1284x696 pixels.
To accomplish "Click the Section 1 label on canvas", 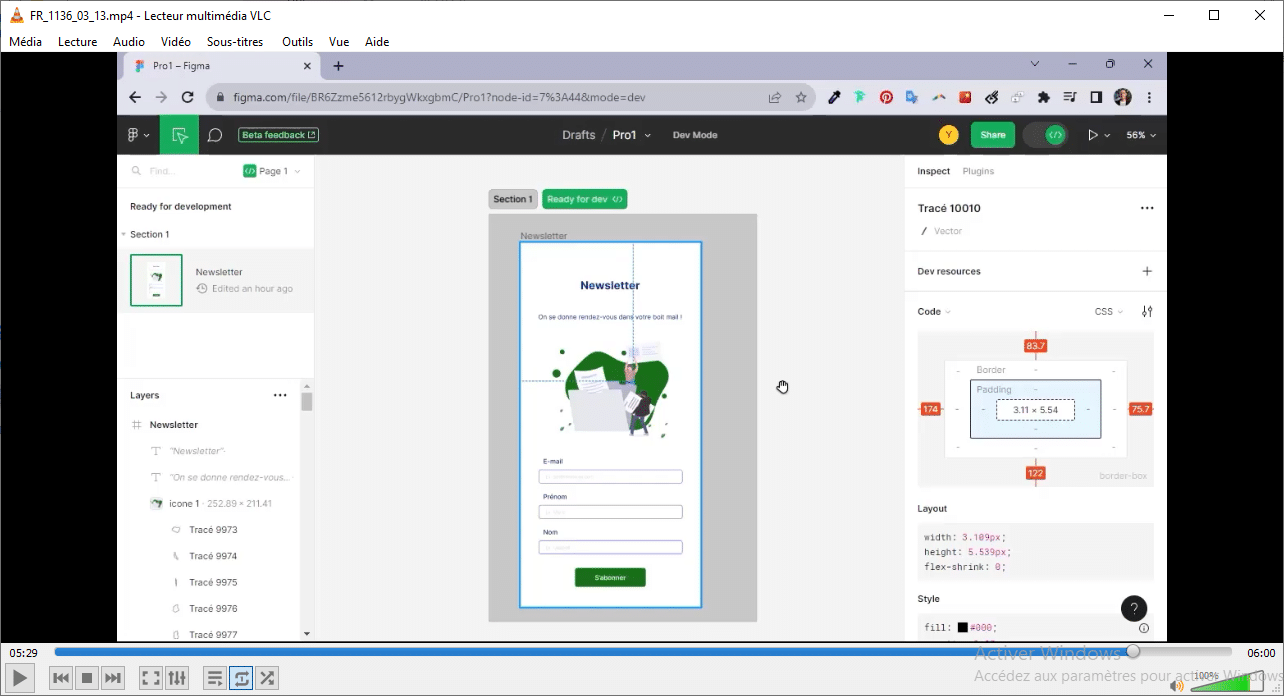I will pos(512,199).
